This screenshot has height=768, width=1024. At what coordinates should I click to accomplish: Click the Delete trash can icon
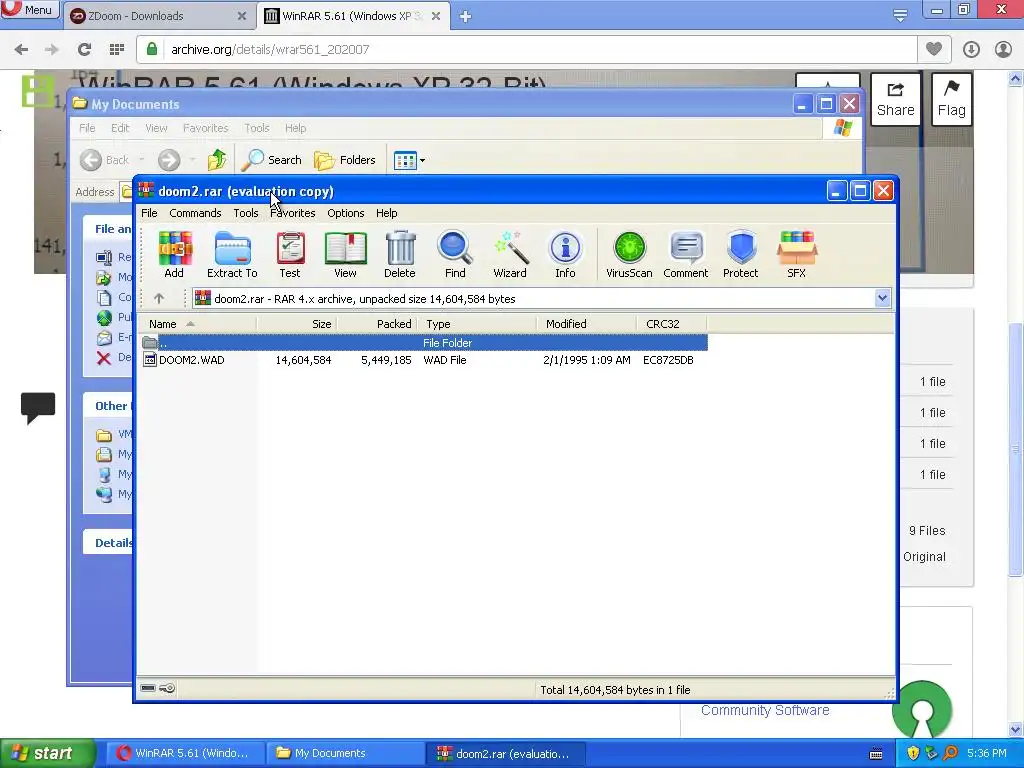[x=400, y=255]
